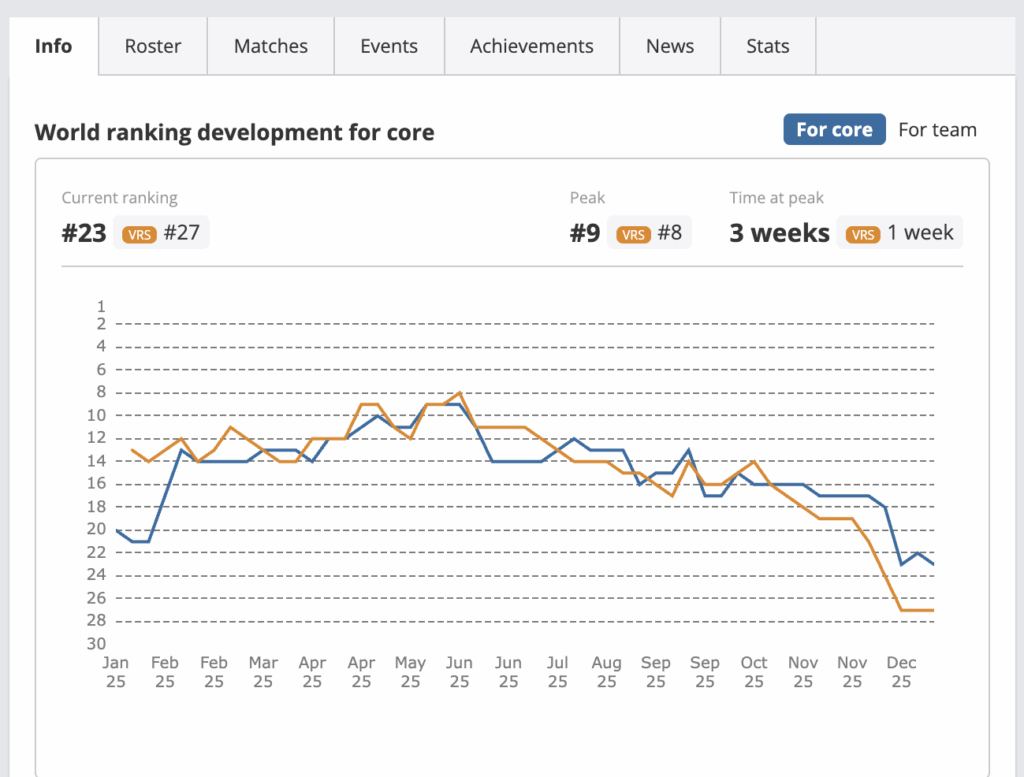Click the blue line's start at Jan 25
The image size is (1024, 777).
click(x=117, y=530)
